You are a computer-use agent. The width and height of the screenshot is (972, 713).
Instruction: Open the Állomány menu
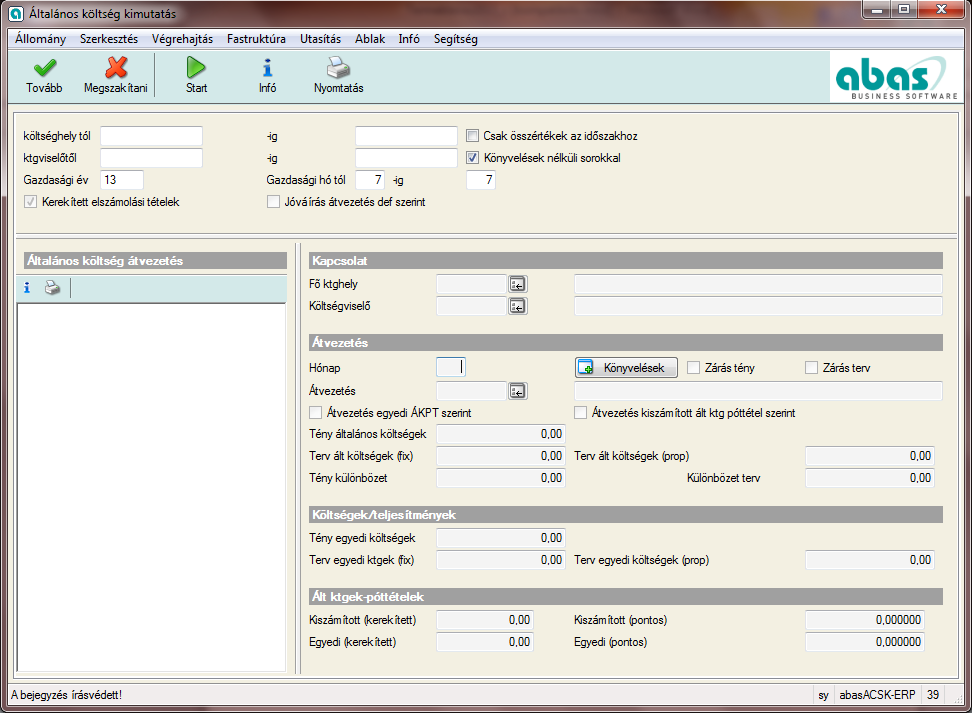[40, 39]
